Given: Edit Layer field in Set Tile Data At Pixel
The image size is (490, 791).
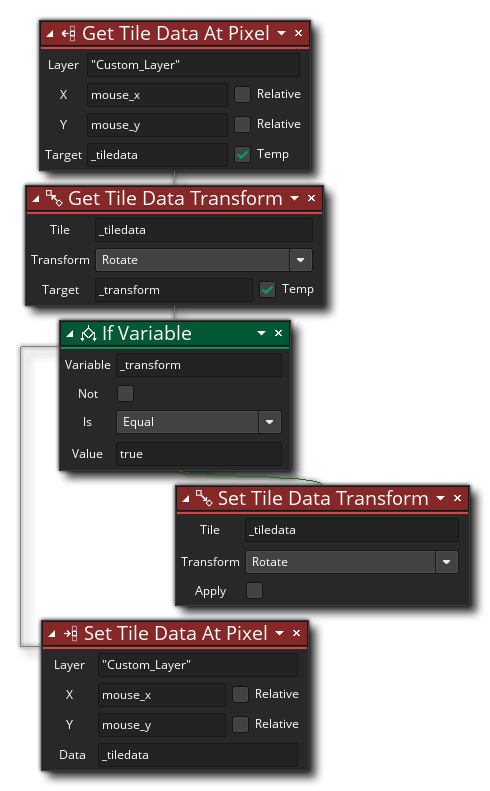Looking at the screenshot, I should click(198, 665).
